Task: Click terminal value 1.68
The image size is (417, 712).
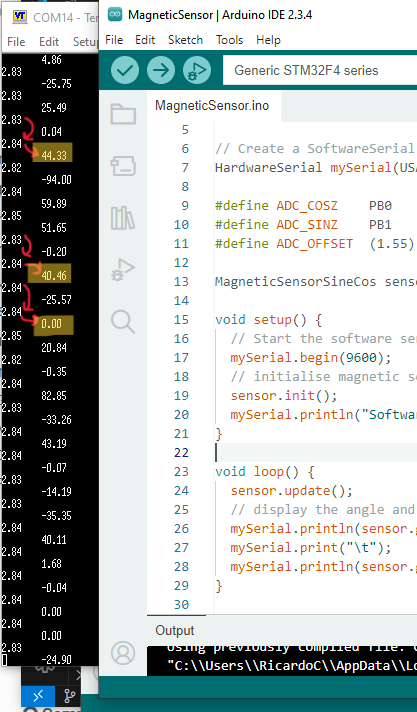Action: [51, 564]
